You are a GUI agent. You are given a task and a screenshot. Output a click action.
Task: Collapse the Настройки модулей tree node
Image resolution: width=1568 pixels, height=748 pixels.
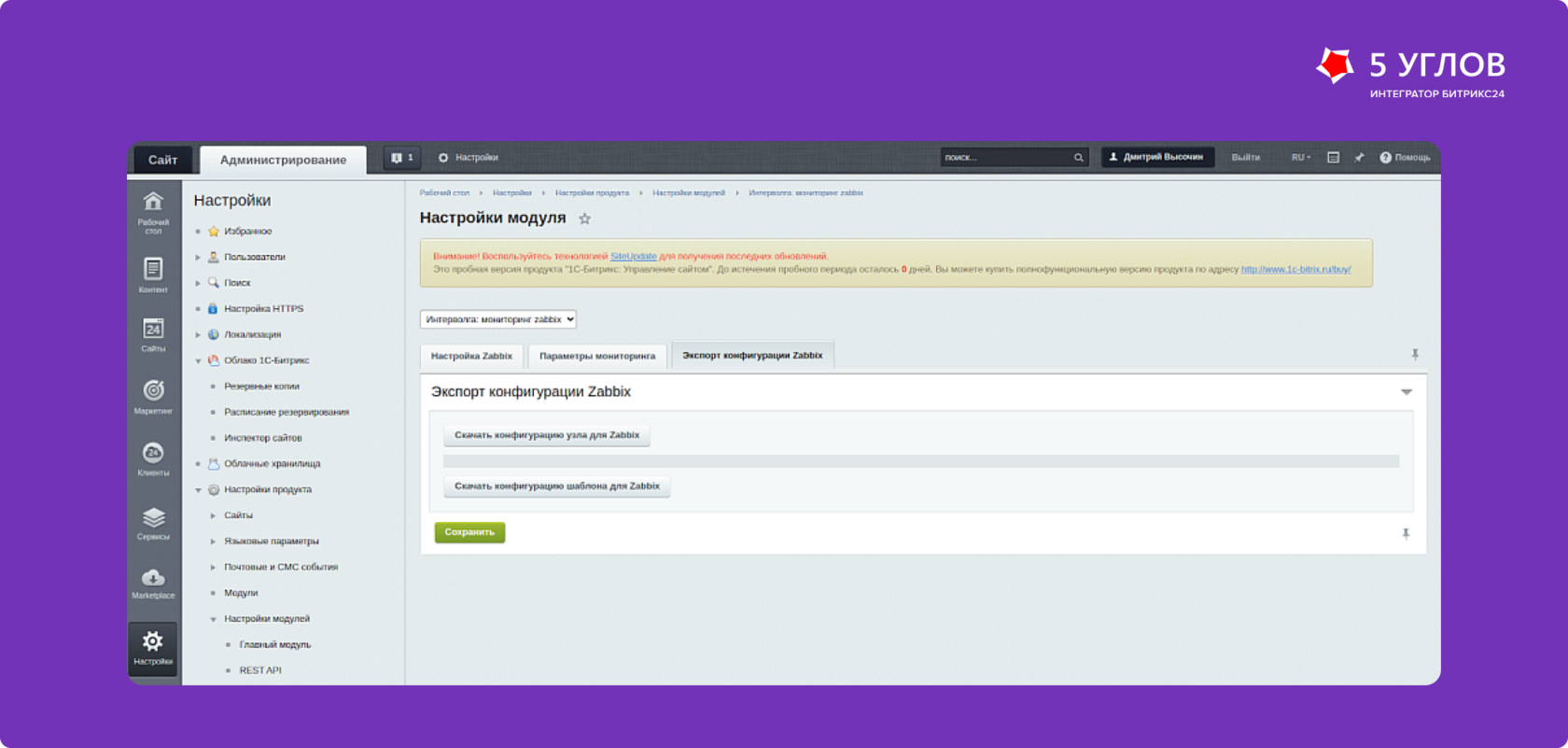213,619
